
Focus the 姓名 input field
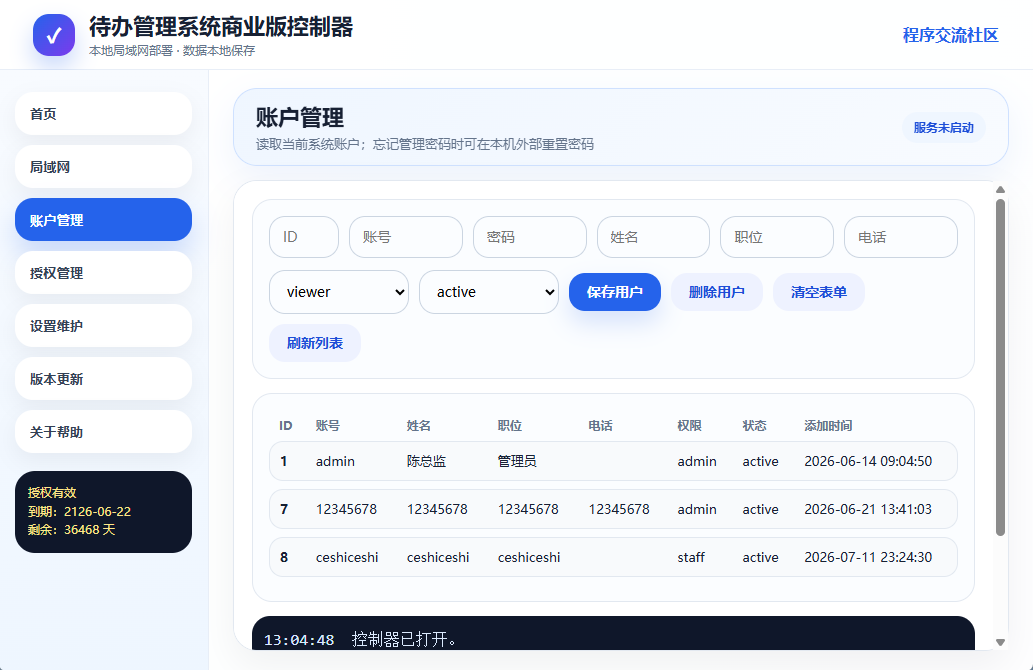[x=653, y=237]
